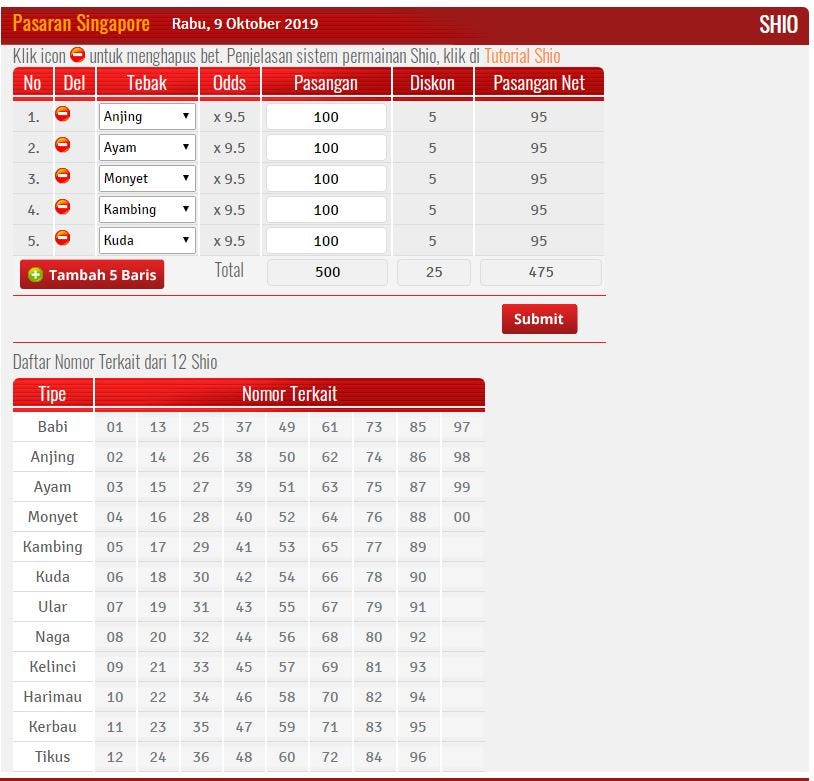Click the x 9.5 odds in row 1
The width and height of the screenshot is (814, 781).
[229, 117]
